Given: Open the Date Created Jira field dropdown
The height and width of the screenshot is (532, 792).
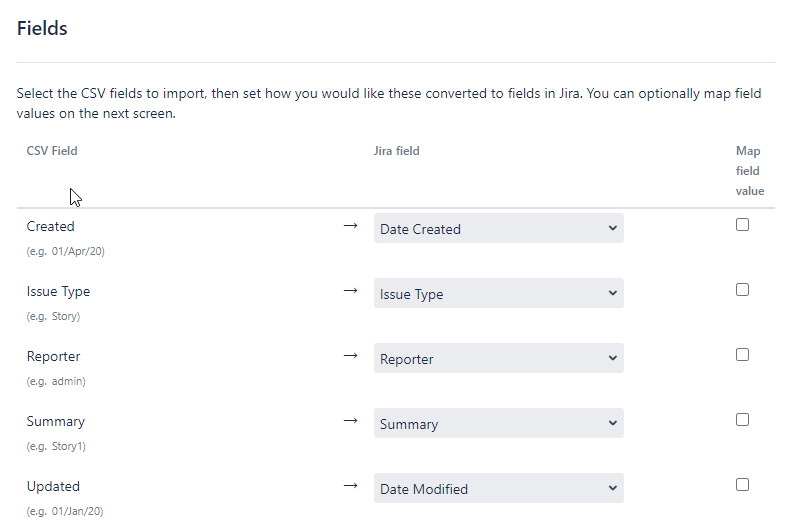Looking at the screenshot, I should (498, 229).
